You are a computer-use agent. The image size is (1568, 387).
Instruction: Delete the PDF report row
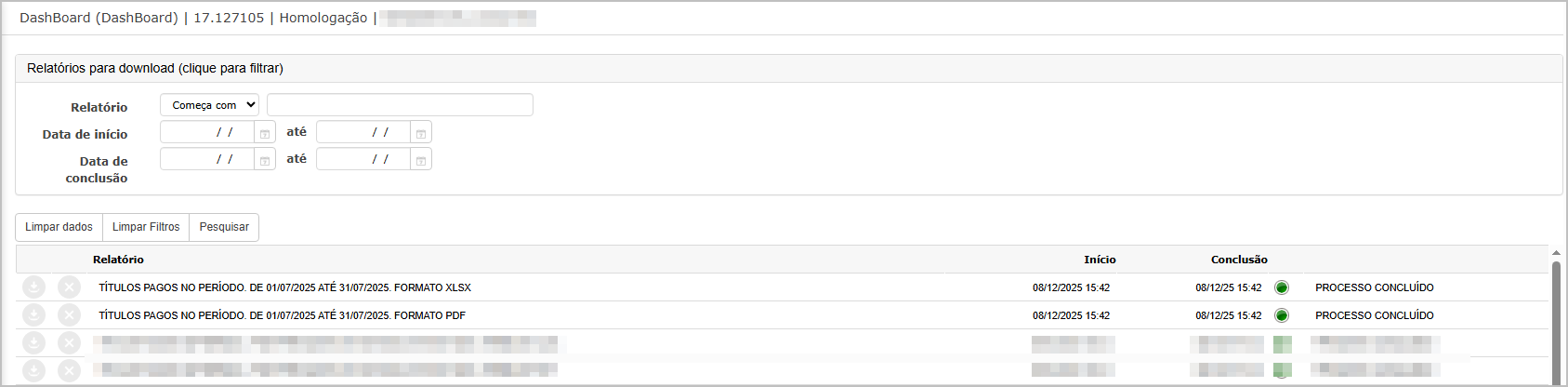click(x=69, y=315)
